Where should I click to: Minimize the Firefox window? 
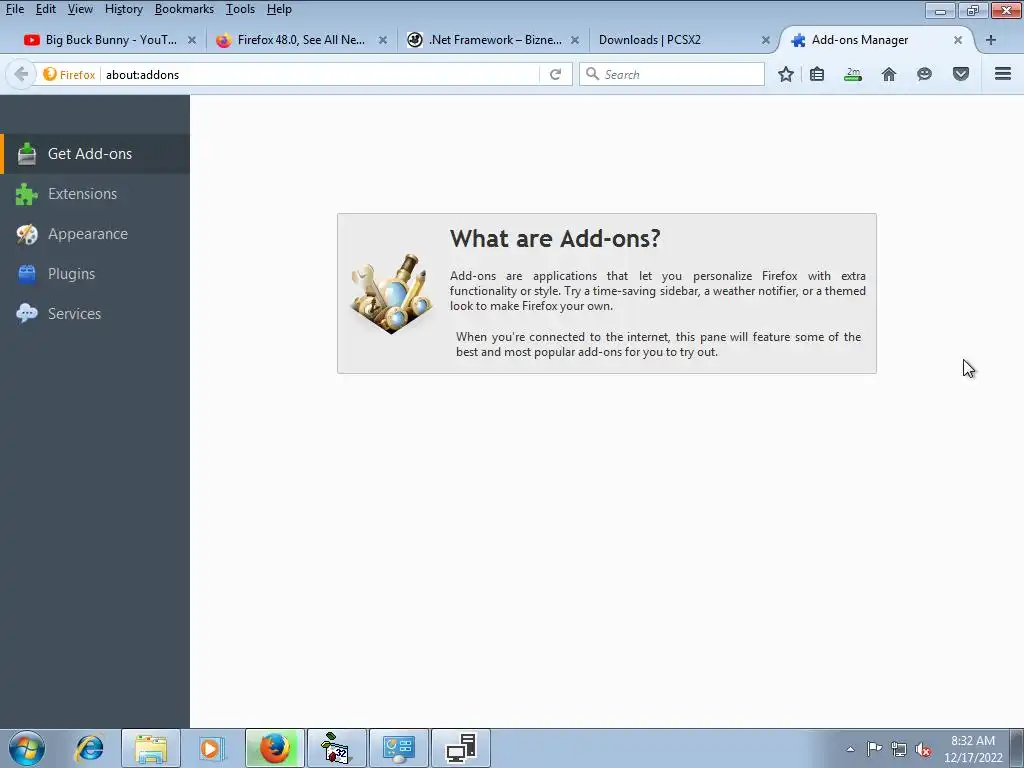click(x=940, y=10)
